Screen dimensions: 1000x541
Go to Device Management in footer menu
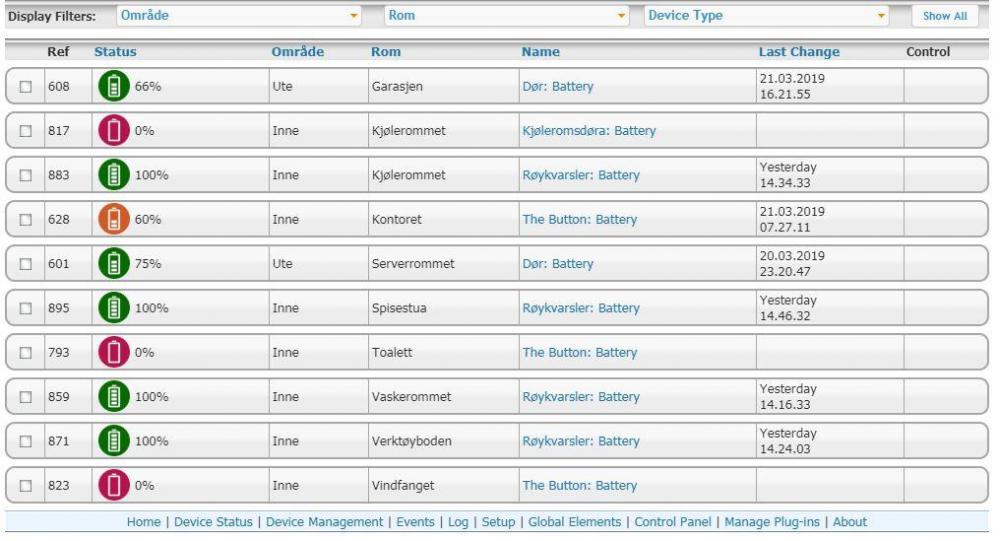pyautogui.click(x=325, y=522)
